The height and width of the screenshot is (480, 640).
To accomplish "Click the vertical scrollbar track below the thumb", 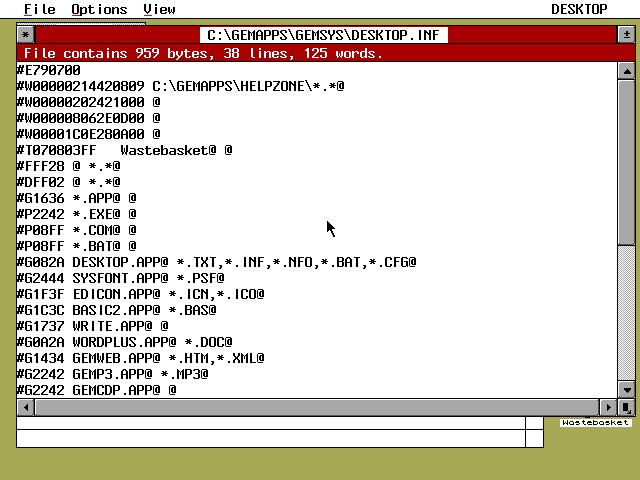I will tap(627, 313).
